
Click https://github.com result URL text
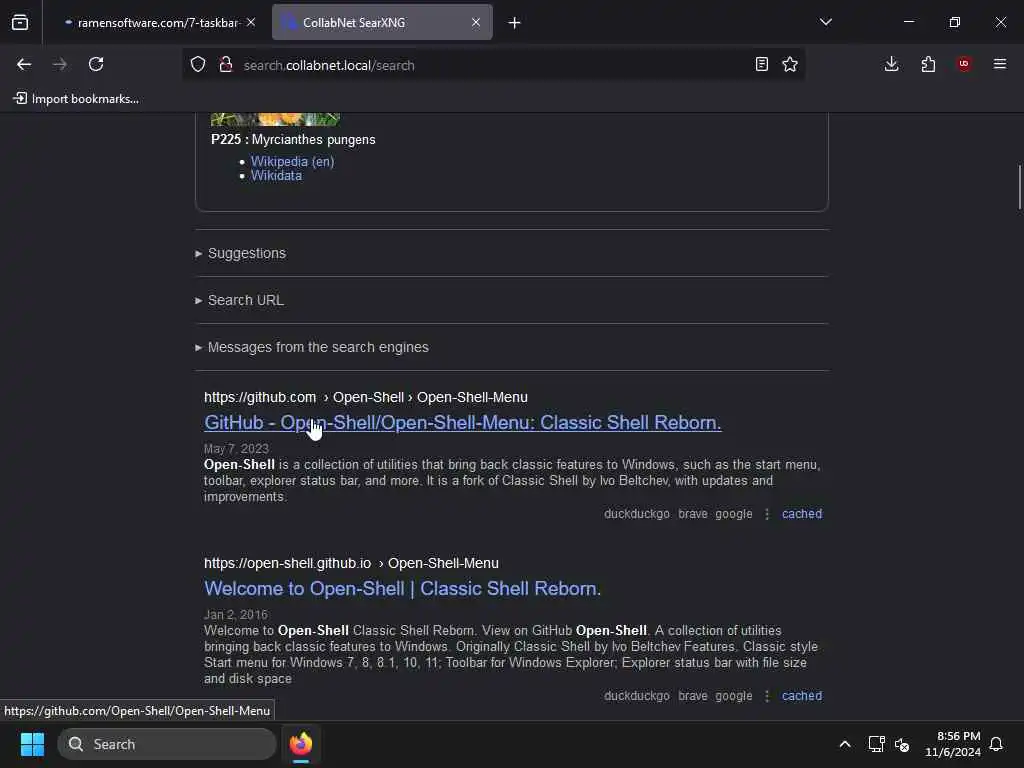click(x=260, y=397)
